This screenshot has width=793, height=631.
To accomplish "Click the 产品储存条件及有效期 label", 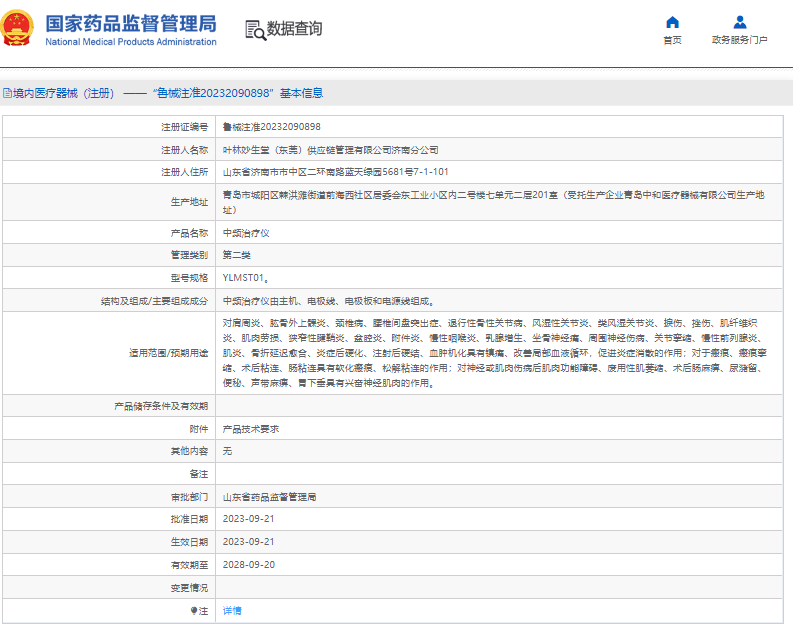I will pos(161,406).
